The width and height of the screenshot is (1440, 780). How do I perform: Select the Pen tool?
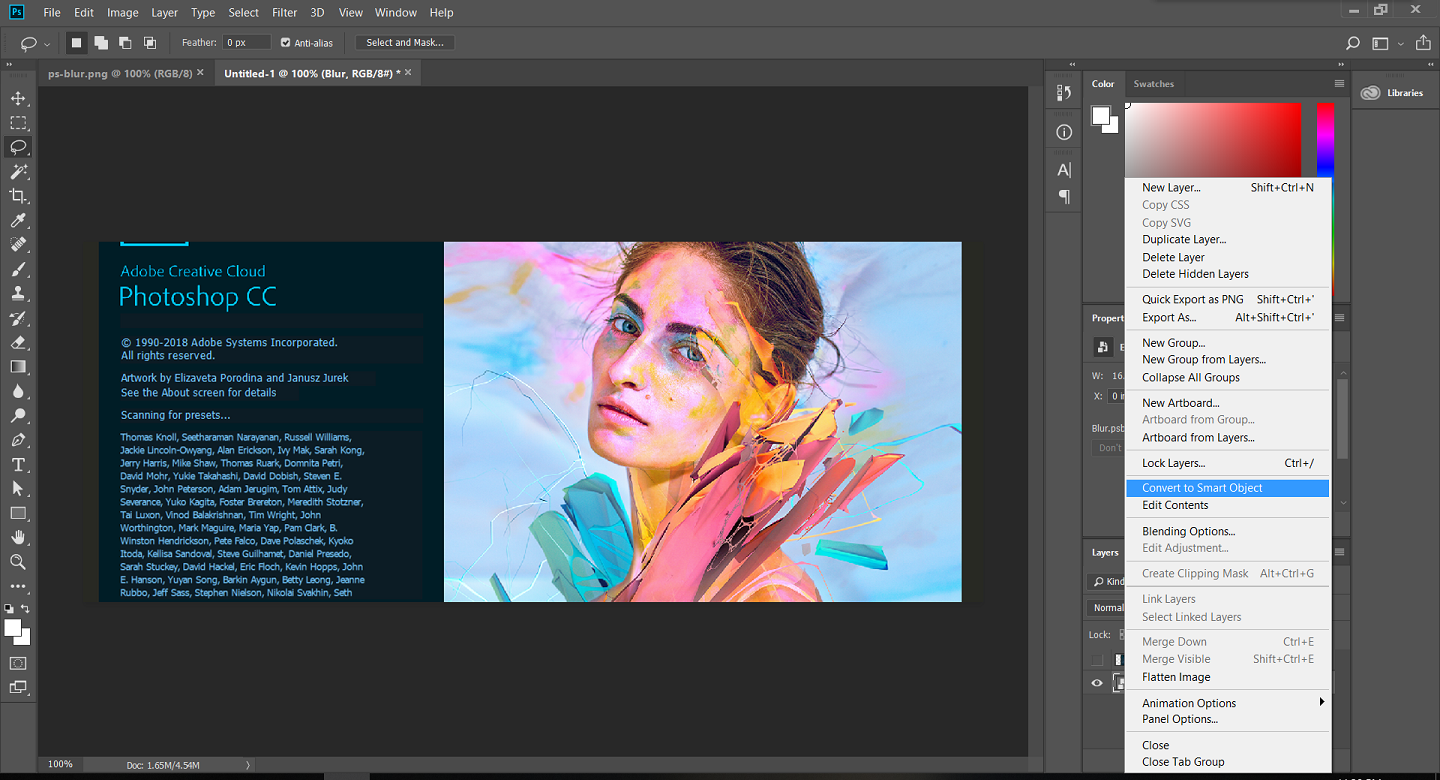(x=18, y=440)
